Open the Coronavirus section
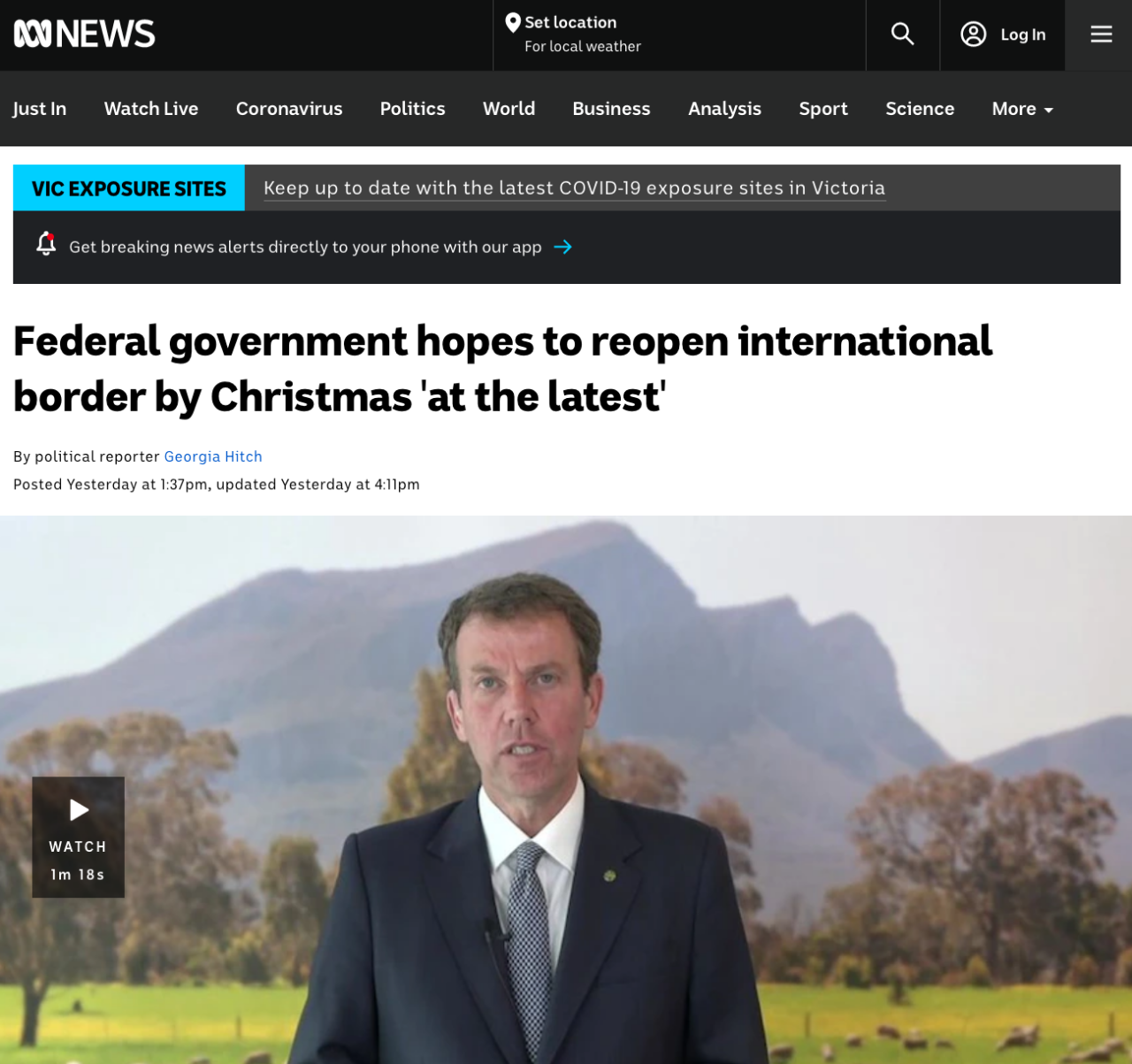 pyautogui.click(x=289, y=109)
